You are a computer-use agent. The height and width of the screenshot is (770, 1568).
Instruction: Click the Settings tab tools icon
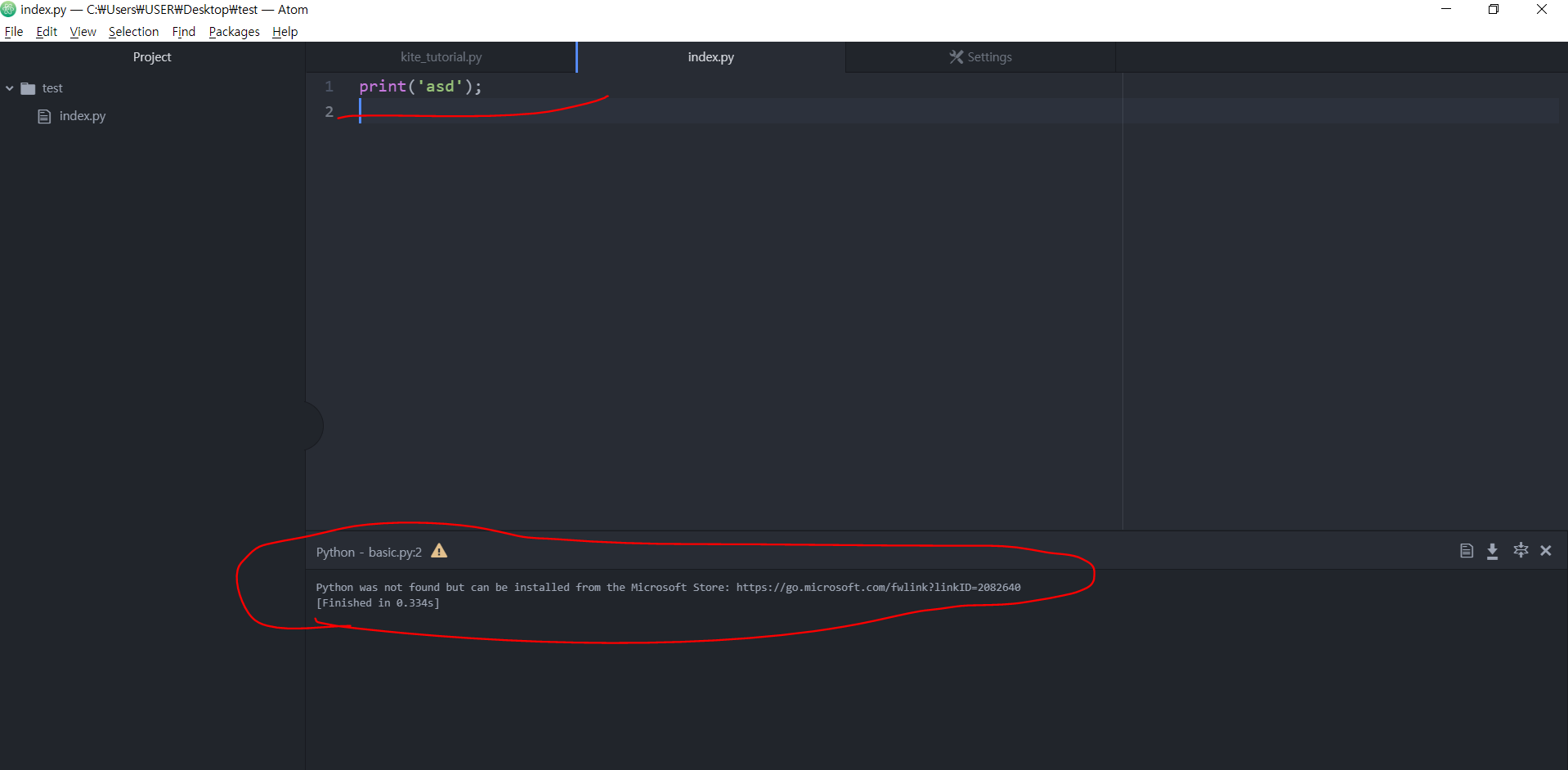pos(956,57)
